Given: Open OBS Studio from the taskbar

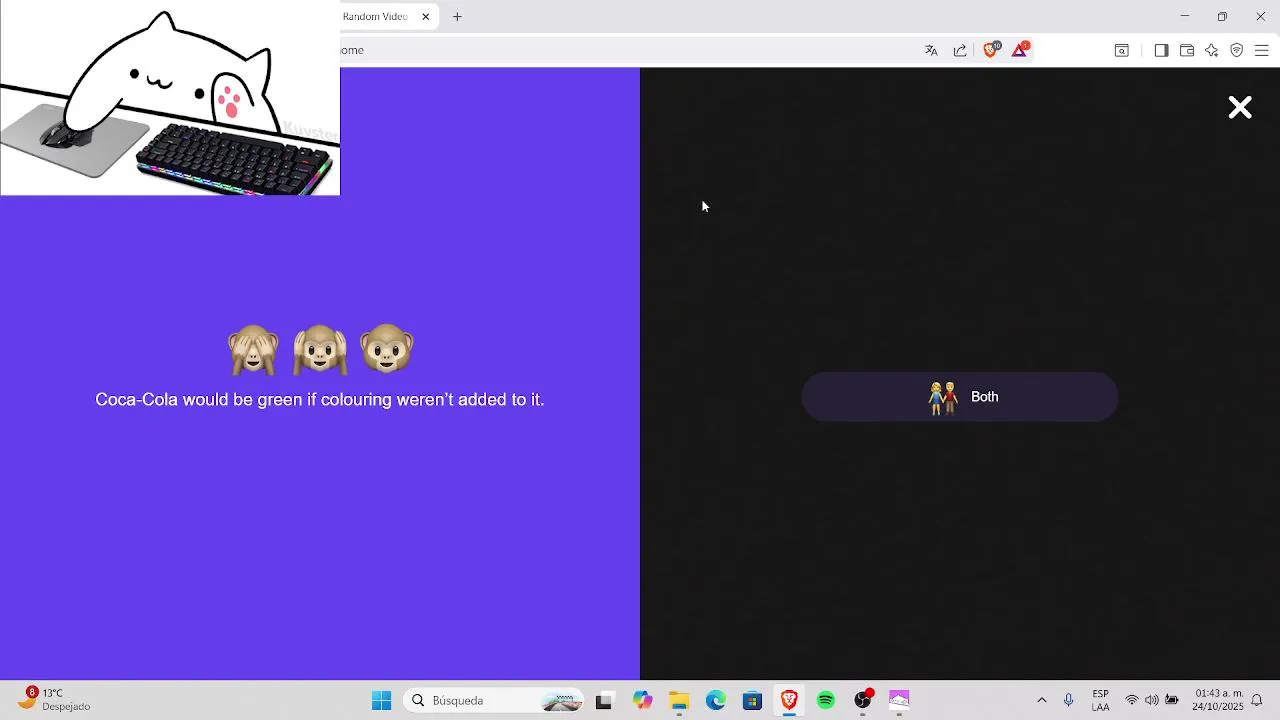Looking at the screenshot, I should pyautogui.click(x=863, y=701).
